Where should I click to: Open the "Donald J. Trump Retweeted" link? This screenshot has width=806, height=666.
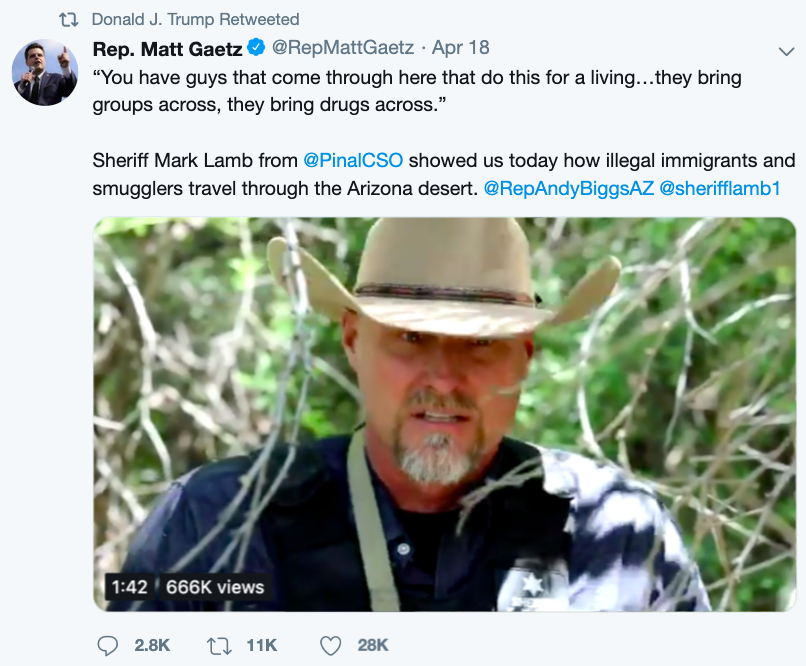(x=195, y=20)
